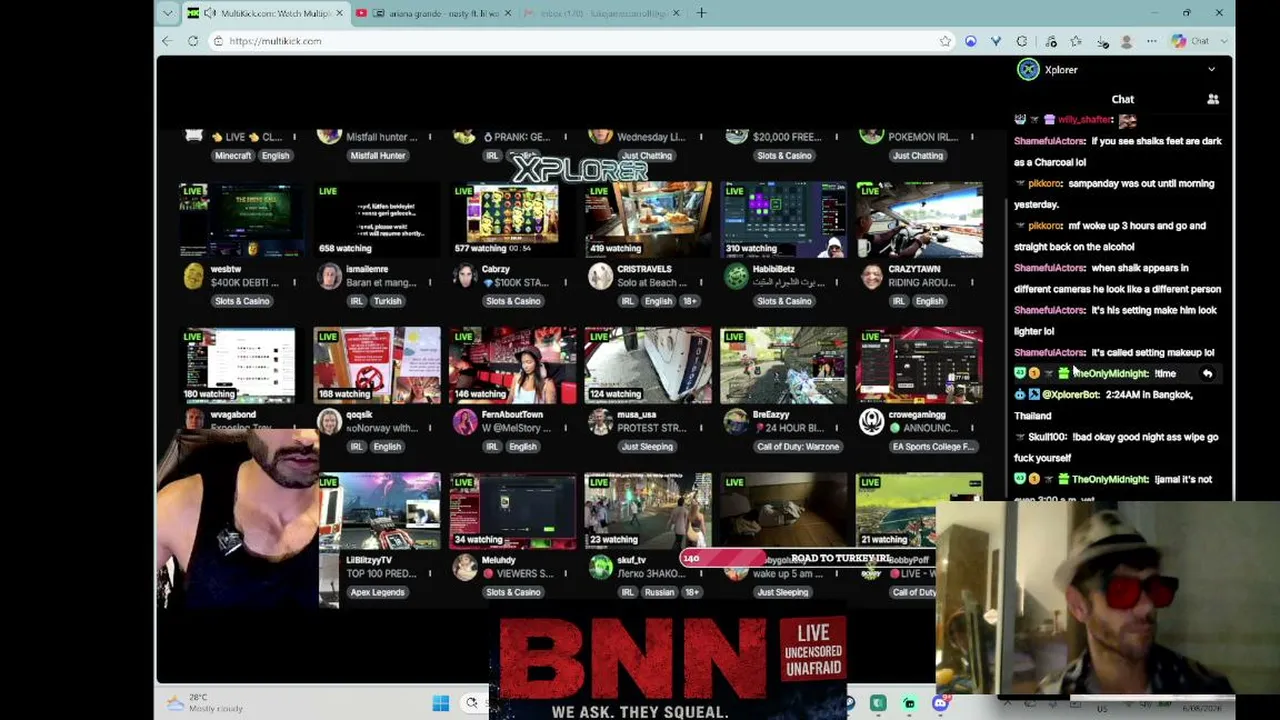The width and height of the screenshot is (1280, 720).
Task: Select the Minecraft category tag
Action: coord(233,156)
